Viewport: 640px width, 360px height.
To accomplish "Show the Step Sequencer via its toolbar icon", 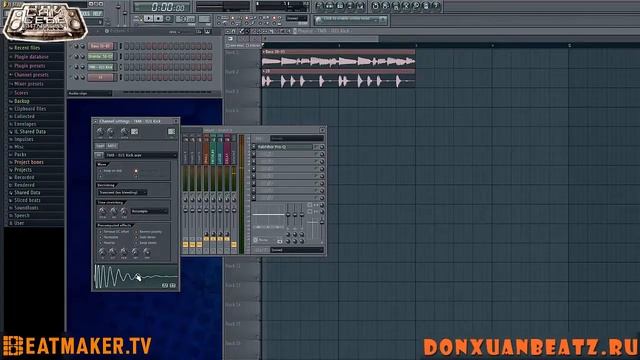I will click(330, 6).
